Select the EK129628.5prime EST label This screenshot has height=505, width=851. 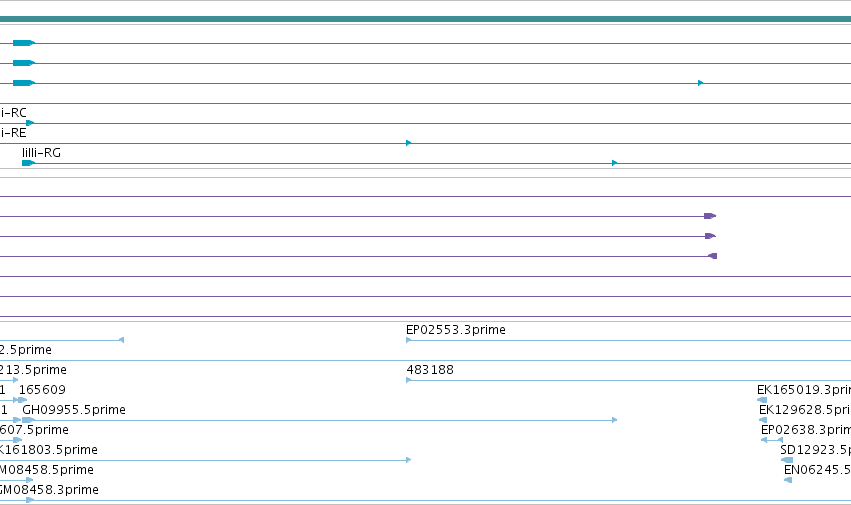[x=805, y=410]
